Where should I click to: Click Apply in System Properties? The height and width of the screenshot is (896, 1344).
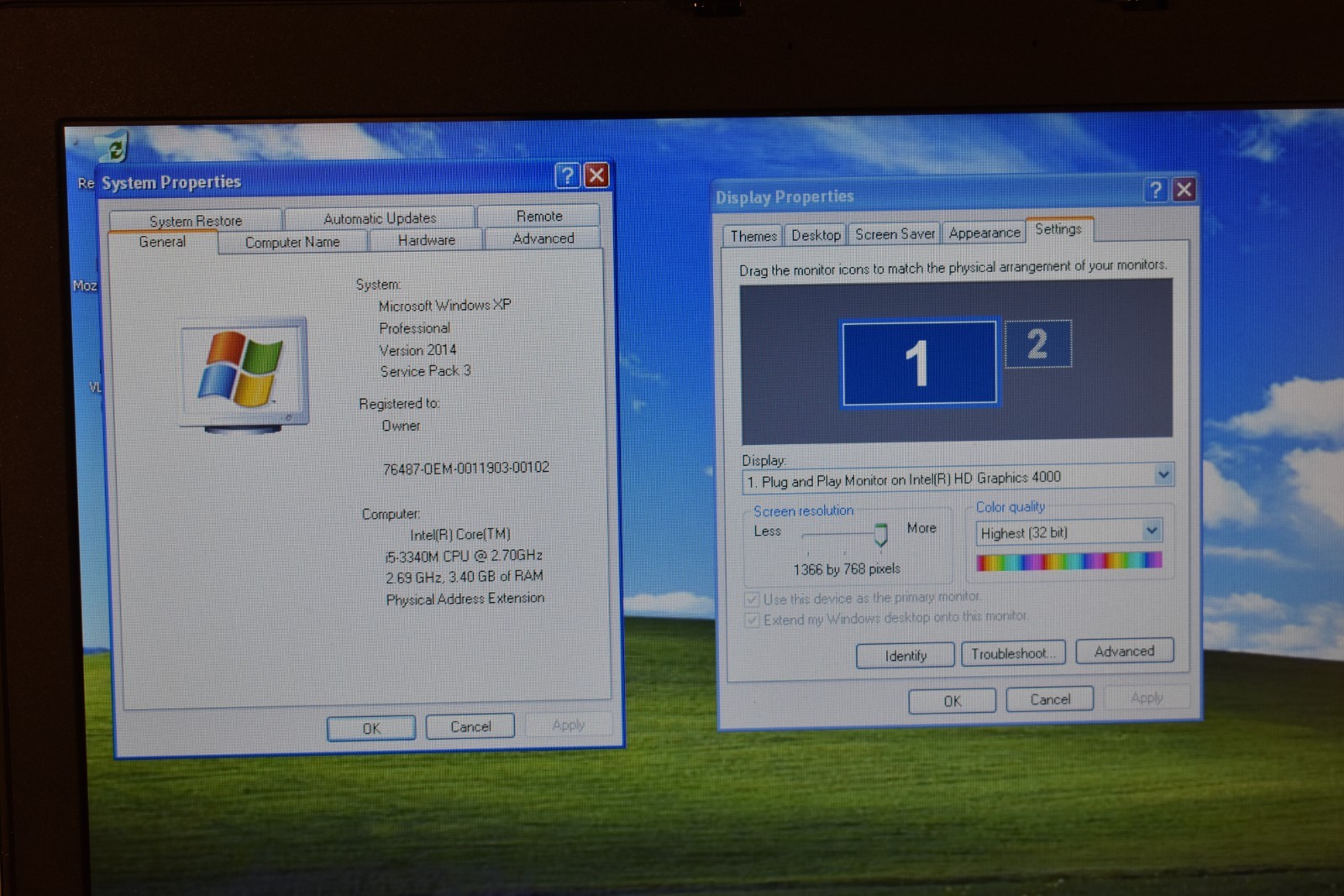pos(569,725)
